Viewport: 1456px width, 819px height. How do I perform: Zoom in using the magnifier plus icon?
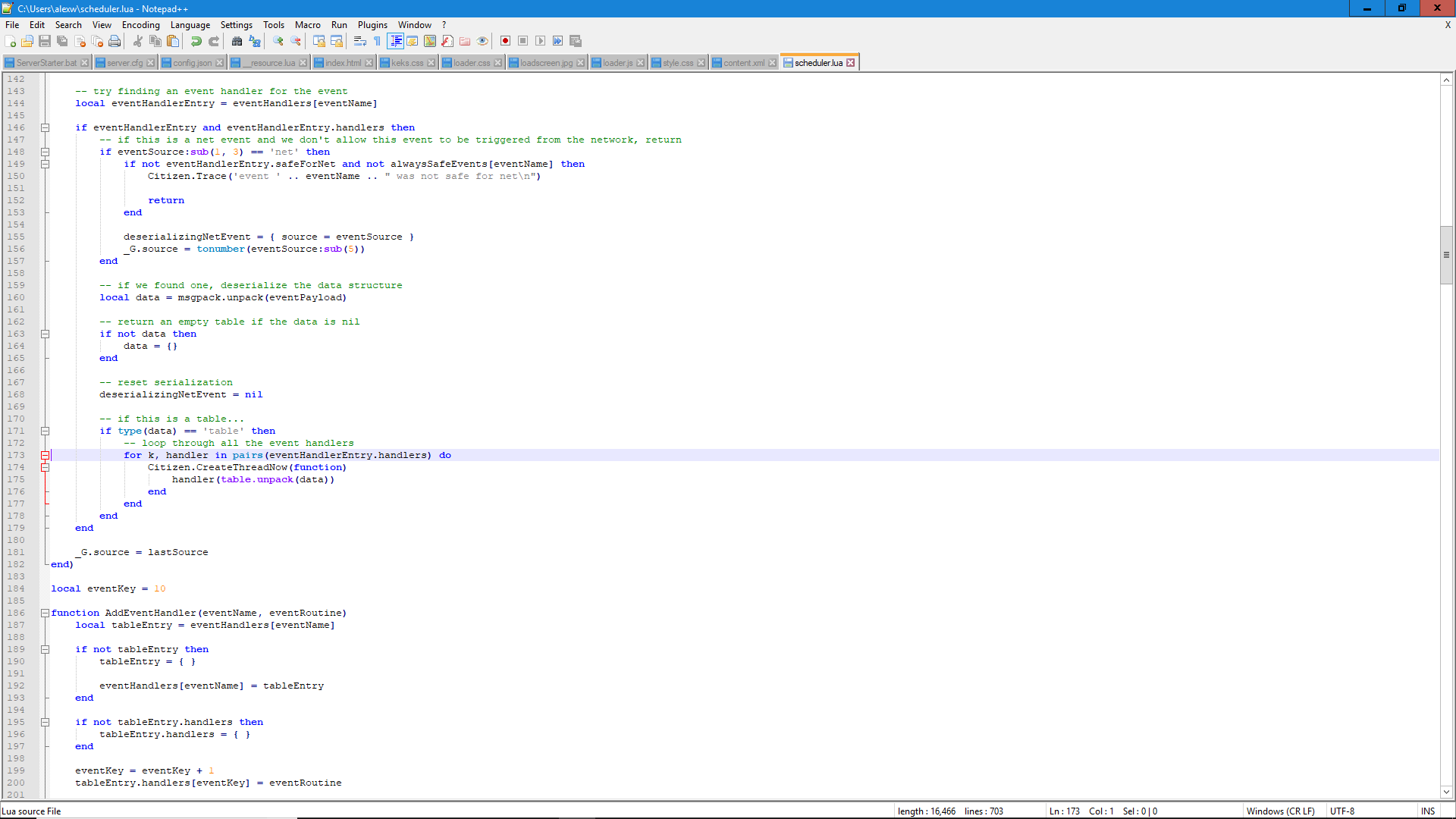click(278, 41)
